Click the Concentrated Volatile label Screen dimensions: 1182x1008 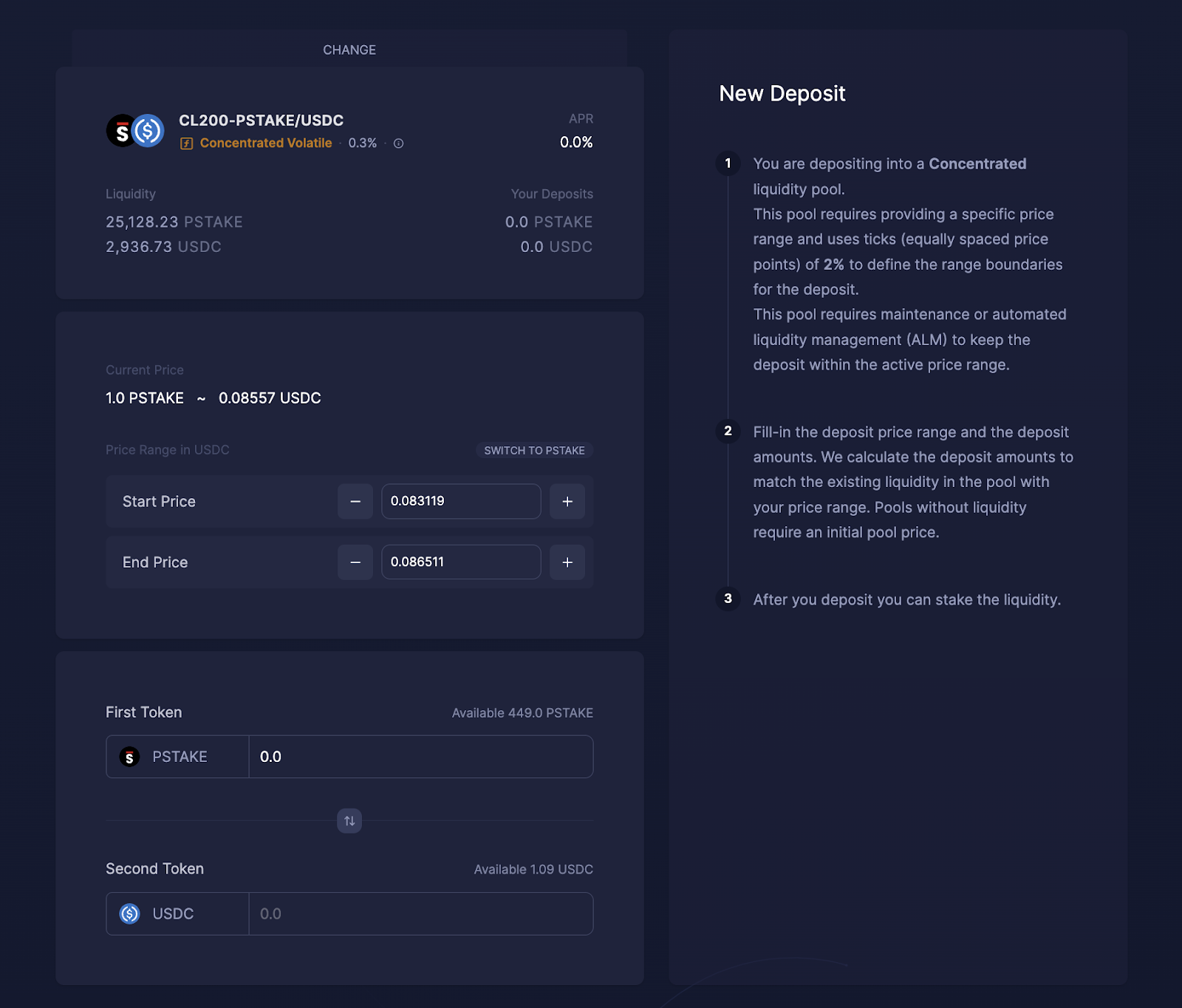tap(266, 143)
